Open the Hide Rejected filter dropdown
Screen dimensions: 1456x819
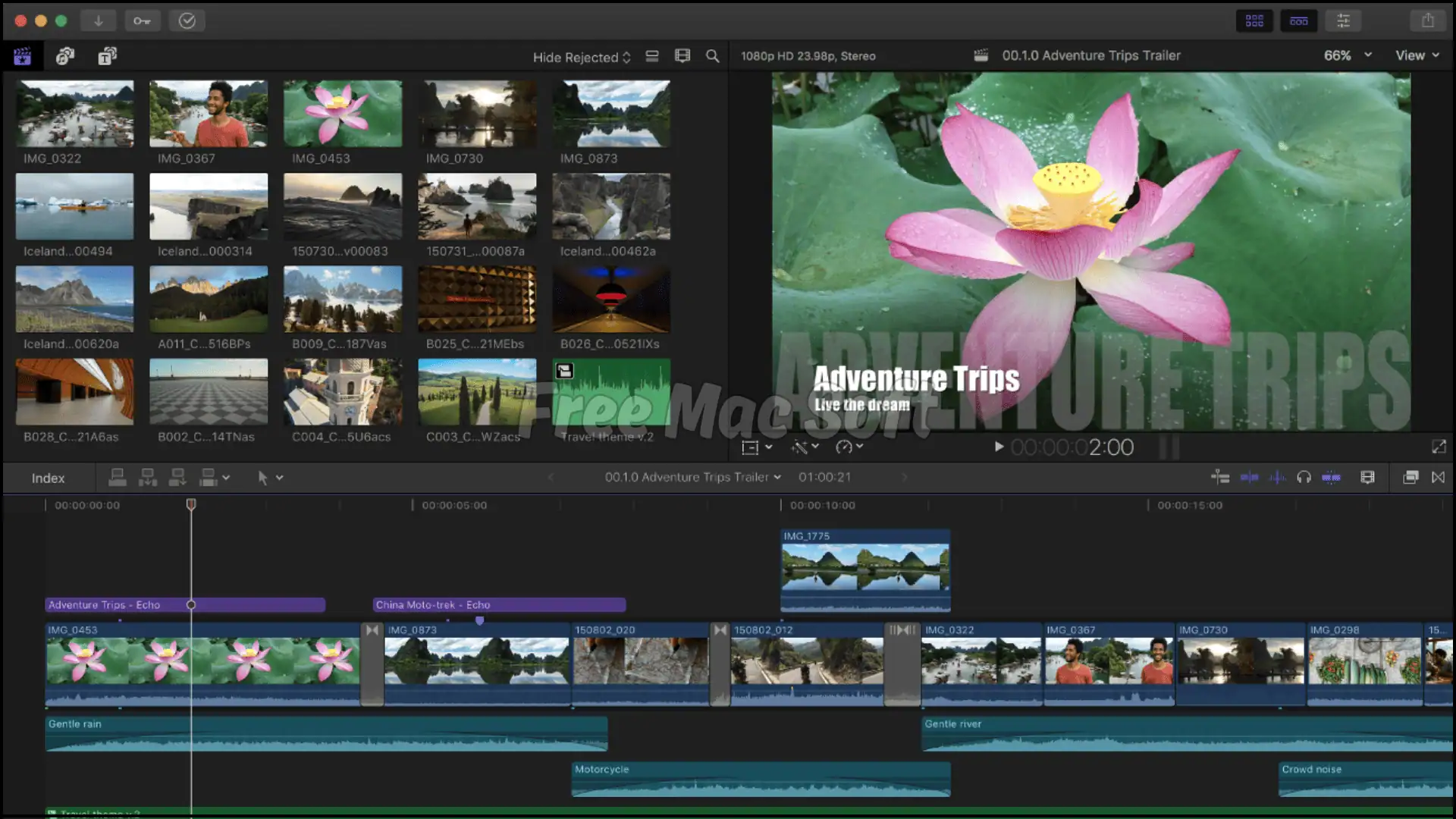click(x=581, y=57)
